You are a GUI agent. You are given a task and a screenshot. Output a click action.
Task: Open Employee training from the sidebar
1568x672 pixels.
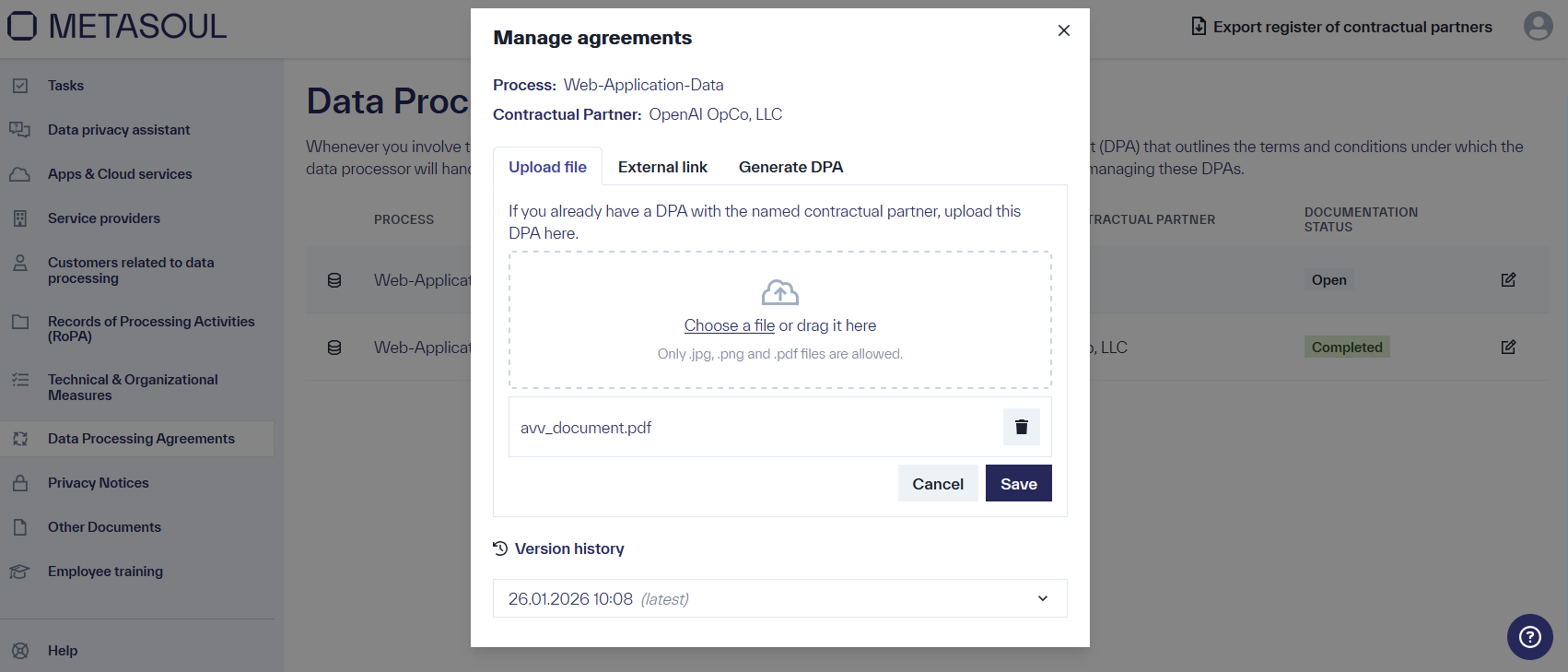click(x=104, y=572)
